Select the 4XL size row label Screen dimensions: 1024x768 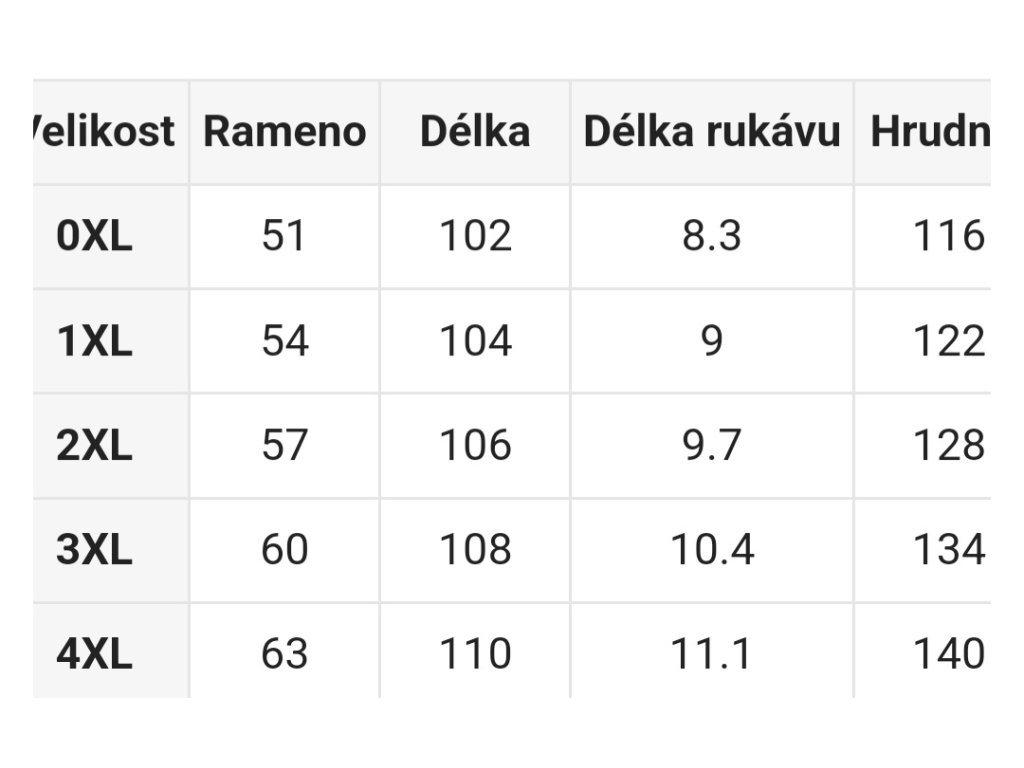click(x=95, y=654)
